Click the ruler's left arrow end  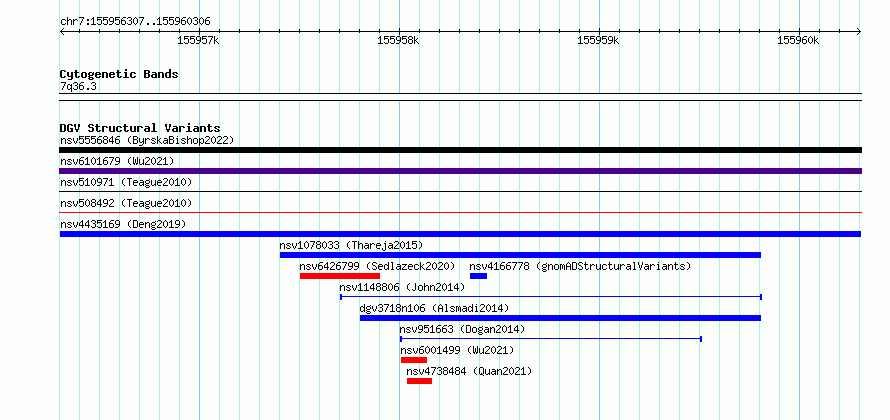(x=62, y=31)
